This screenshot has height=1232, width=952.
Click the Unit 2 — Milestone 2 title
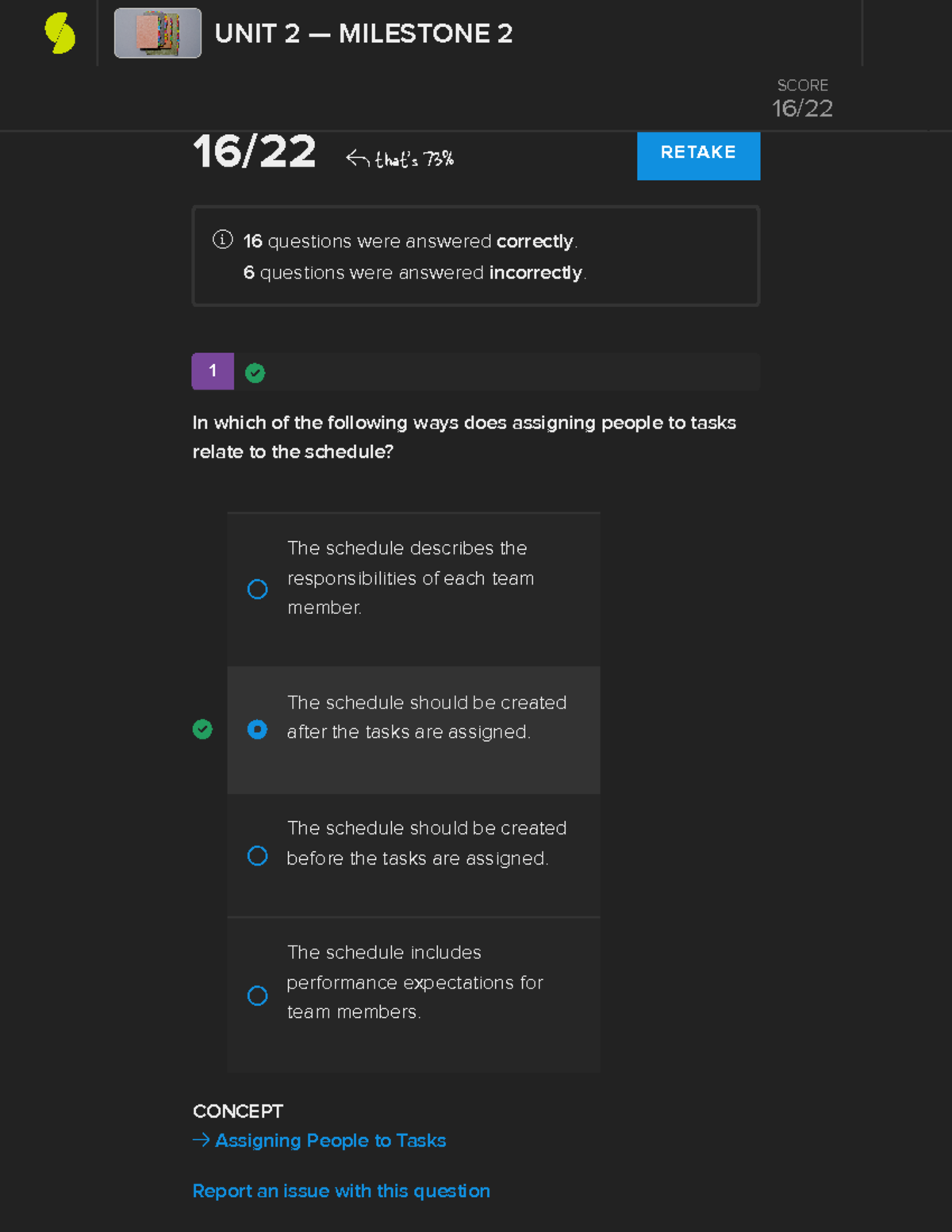pyautogui.click(x=363, y=33)
